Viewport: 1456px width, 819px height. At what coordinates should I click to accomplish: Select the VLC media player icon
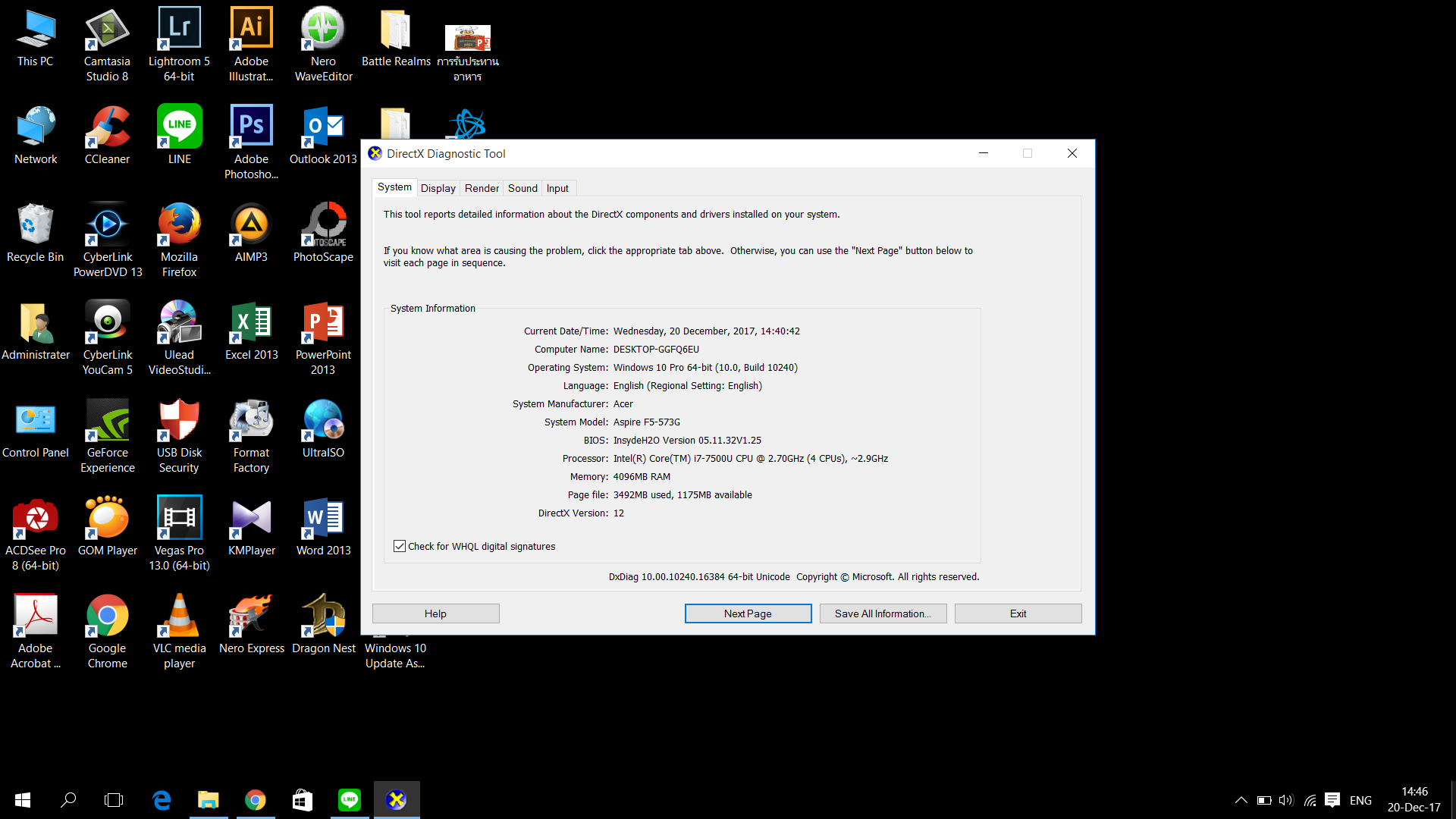pyautogui.click(x=179, y=617)
